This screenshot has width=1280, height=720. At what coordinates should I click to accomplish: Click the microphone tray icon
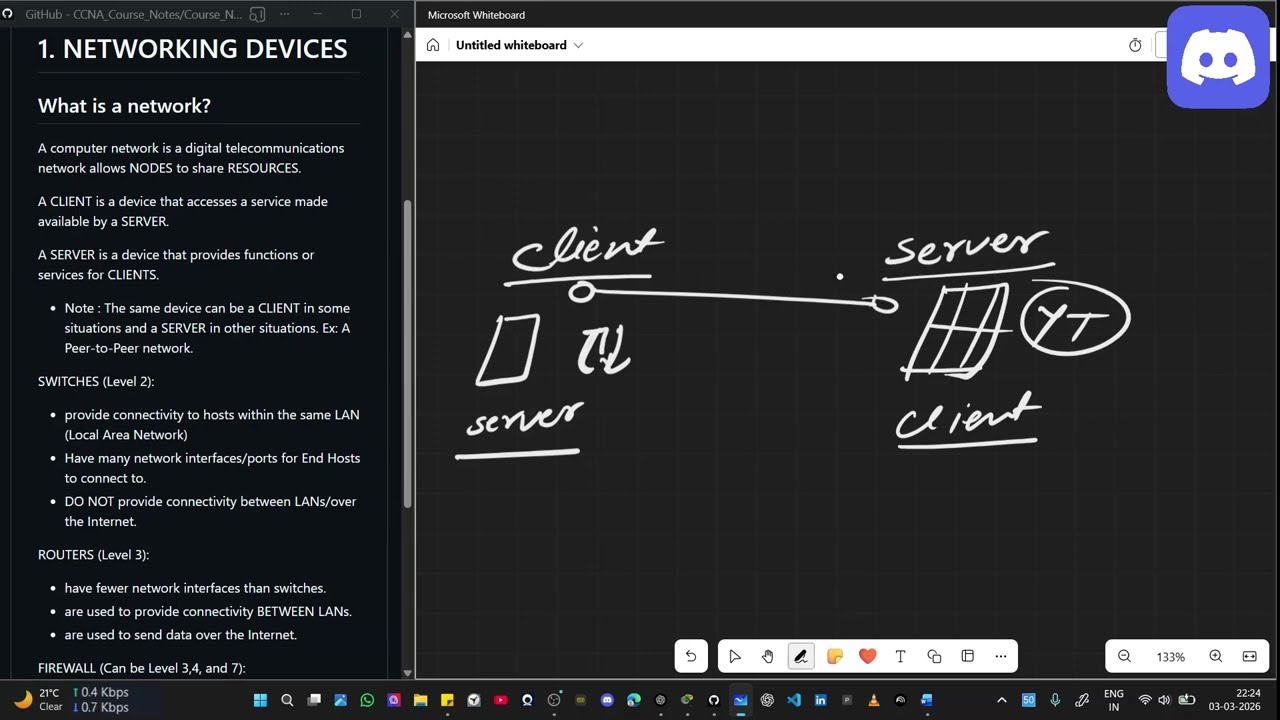(1055, 700)
